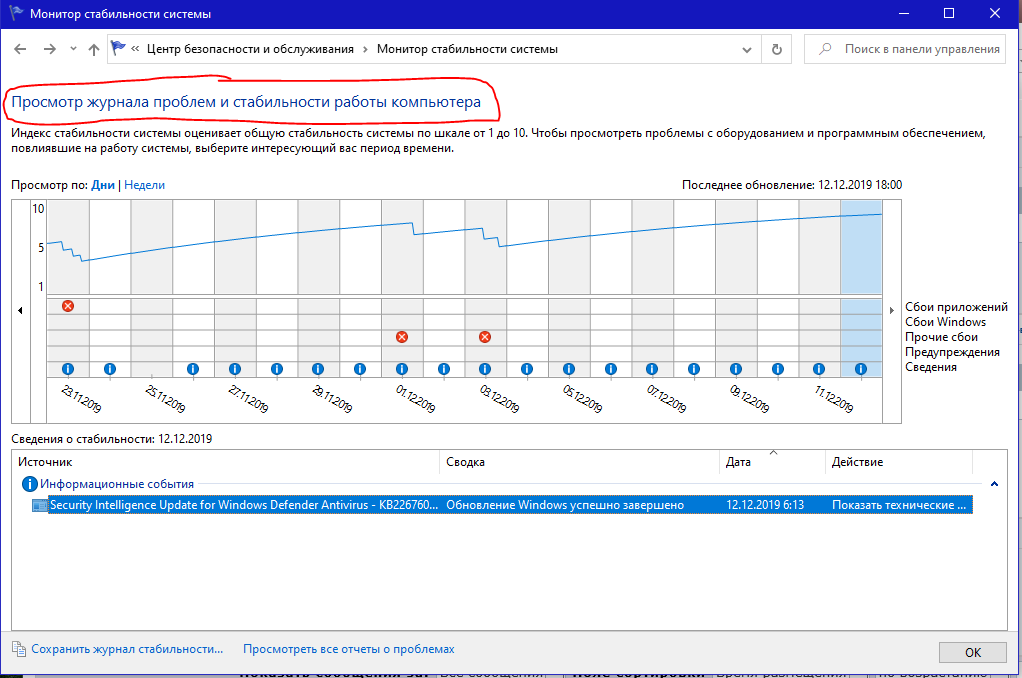
Task: Click the window title flag icon
Action: point(16,13)
